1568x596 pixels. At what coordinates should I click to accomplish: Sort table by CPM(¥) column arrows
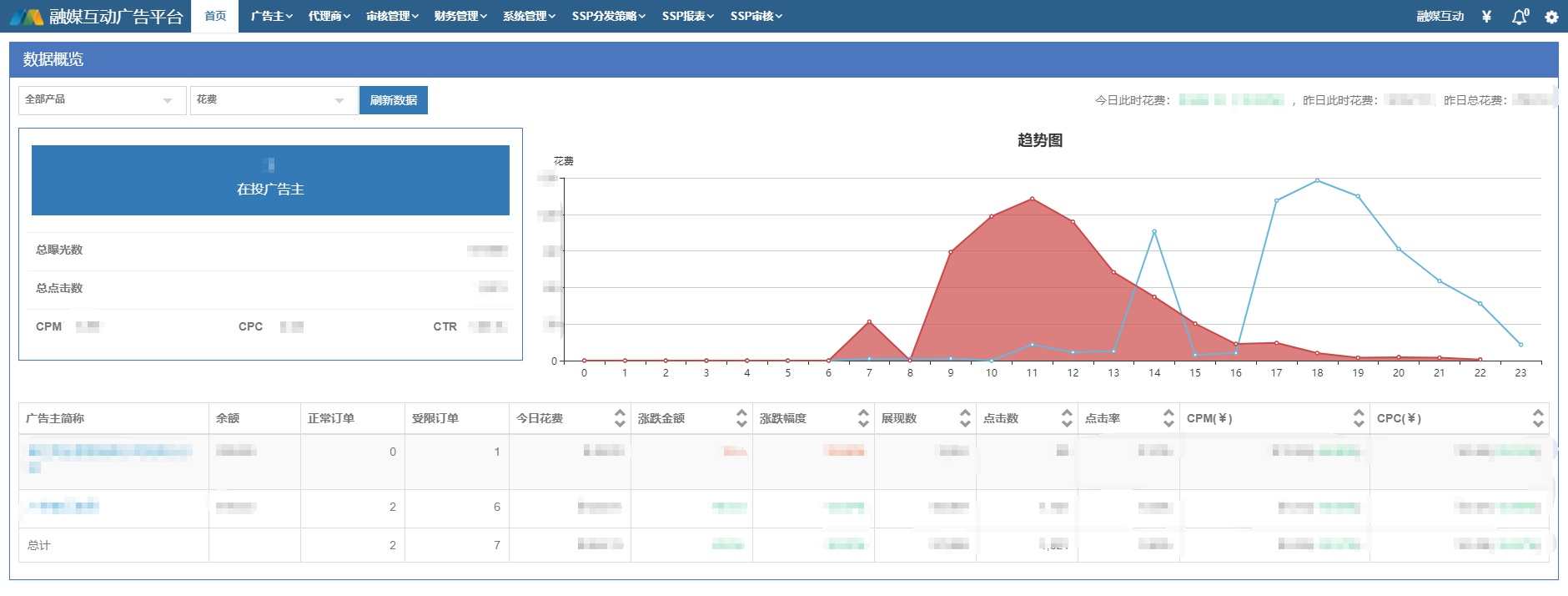pos(1359,418)
